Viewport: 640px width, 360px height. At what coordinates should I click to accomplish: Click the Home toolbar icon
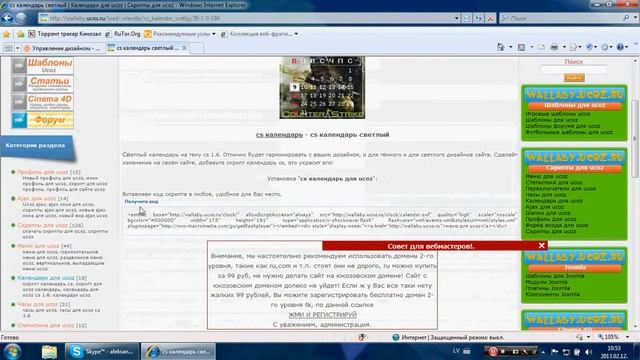(500, 47)
